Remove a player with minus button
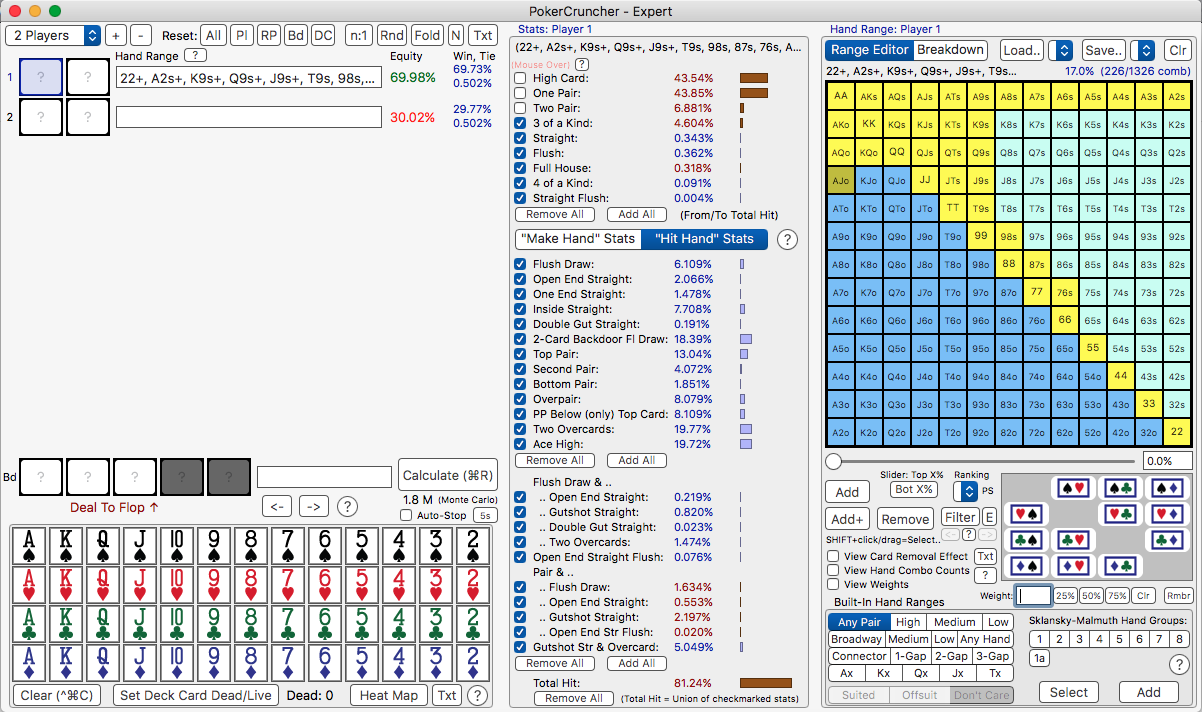 point(142,35)
